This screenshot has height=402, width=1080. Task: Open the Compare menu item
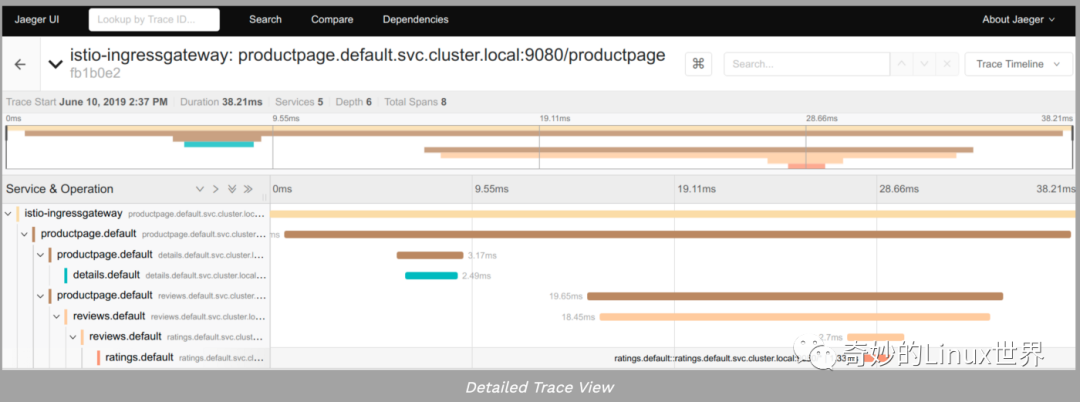(332, 20)
